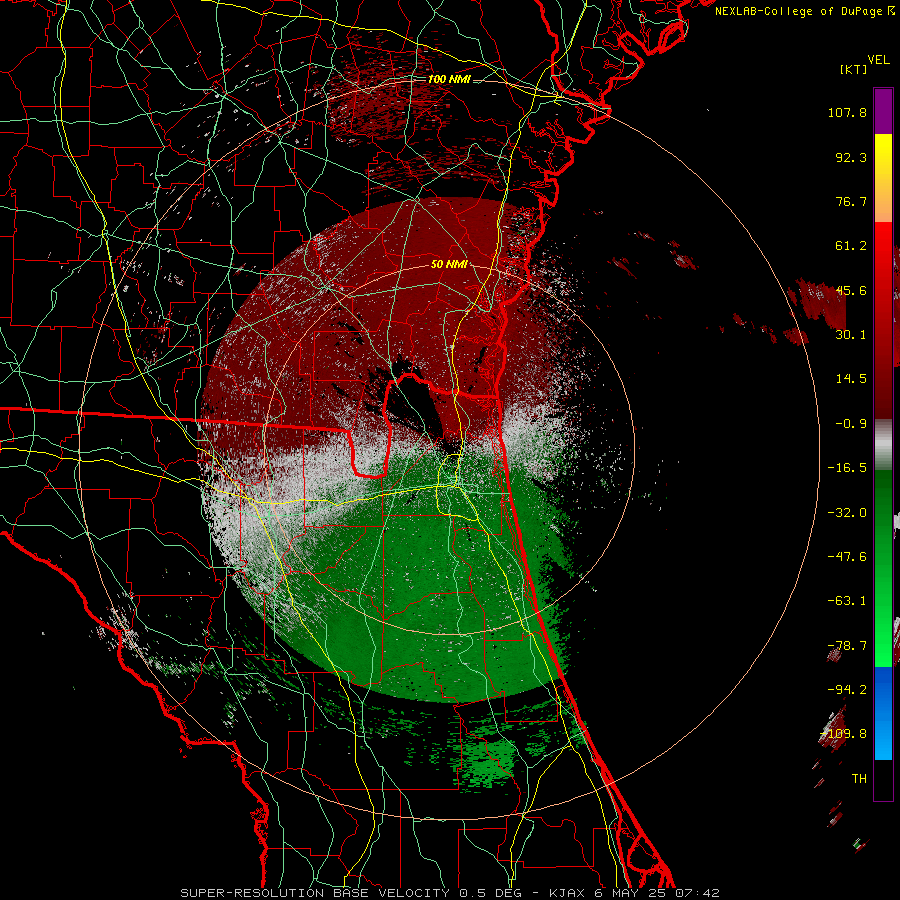Click the -94.2 velocity scale value
This screenshot has height=900, width=900.
pyautogui.click(x=847, y=690)
